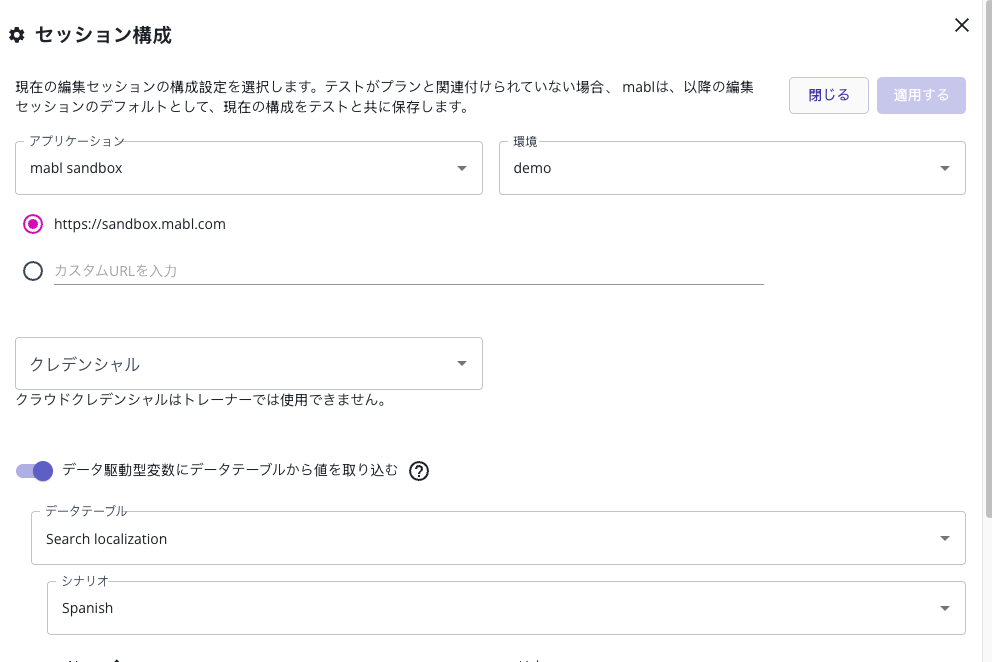Open the データテーブル dropdown showing Search localization
The height and width of the screenshot is (662, 992).
point(499,539)
